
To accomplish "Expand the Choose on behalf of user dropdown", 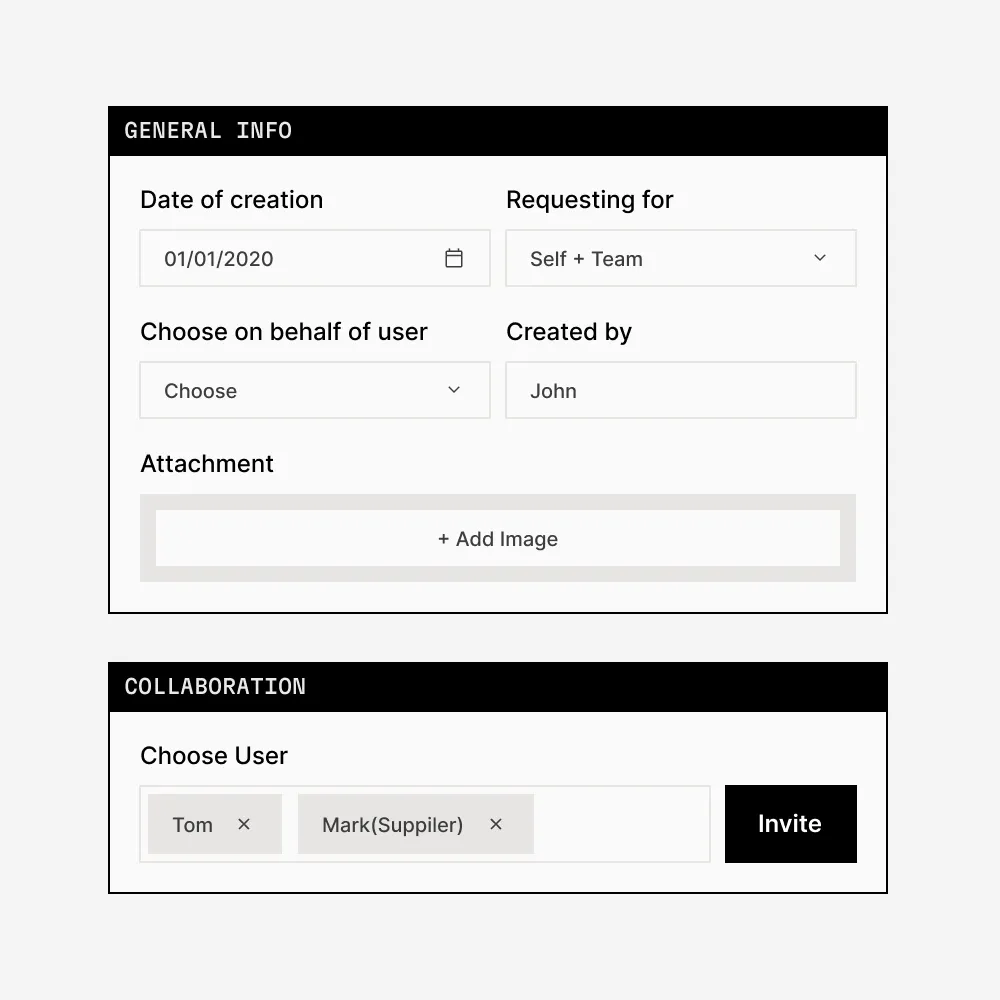I will click(314, 390).
